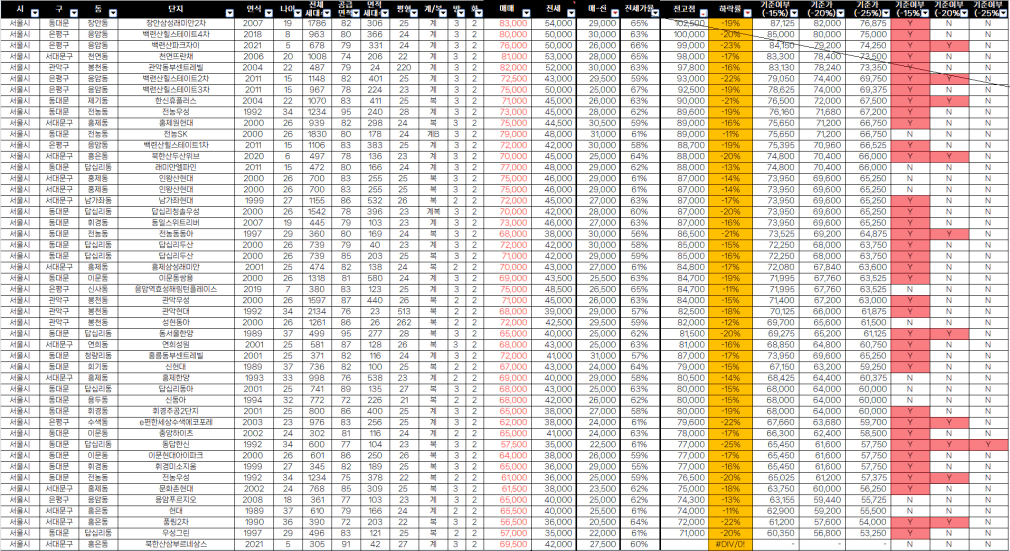Select the 중앙하이츠 cell
Screen dimensions: 1010x551
coord(176,434)
